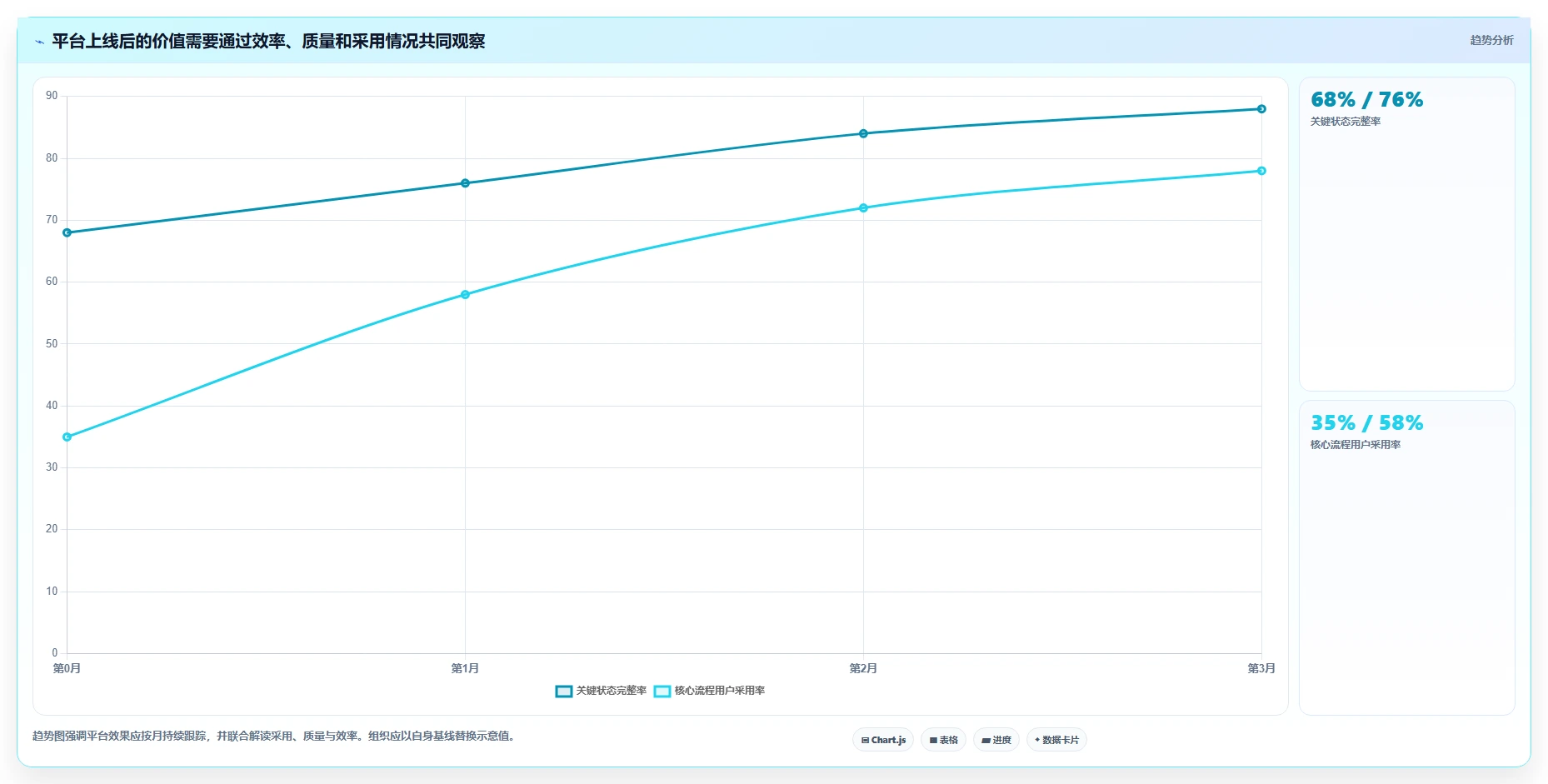Click the 关键状态完整率 caption under 68% / 76%
Viewport: 1548px width, 784px height.
click(1346, 122)
